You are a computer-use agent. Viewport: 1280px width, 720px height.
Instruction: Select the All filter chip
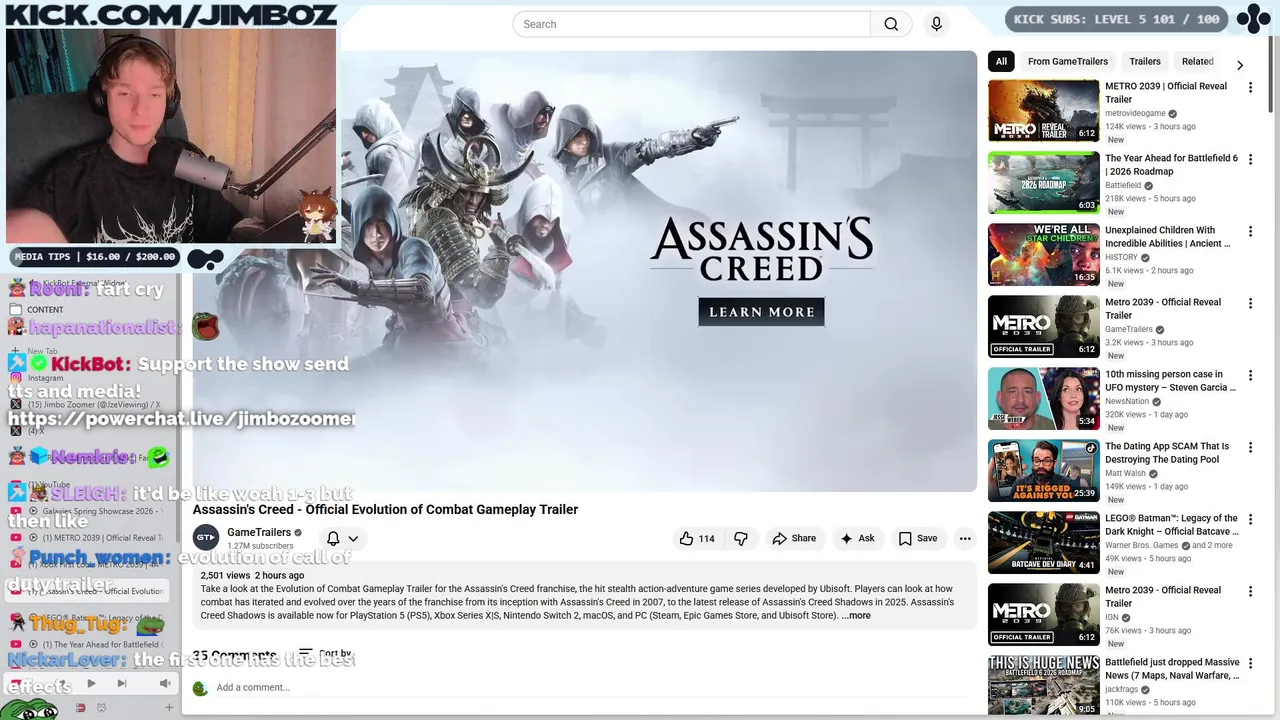pos(1001,61)
